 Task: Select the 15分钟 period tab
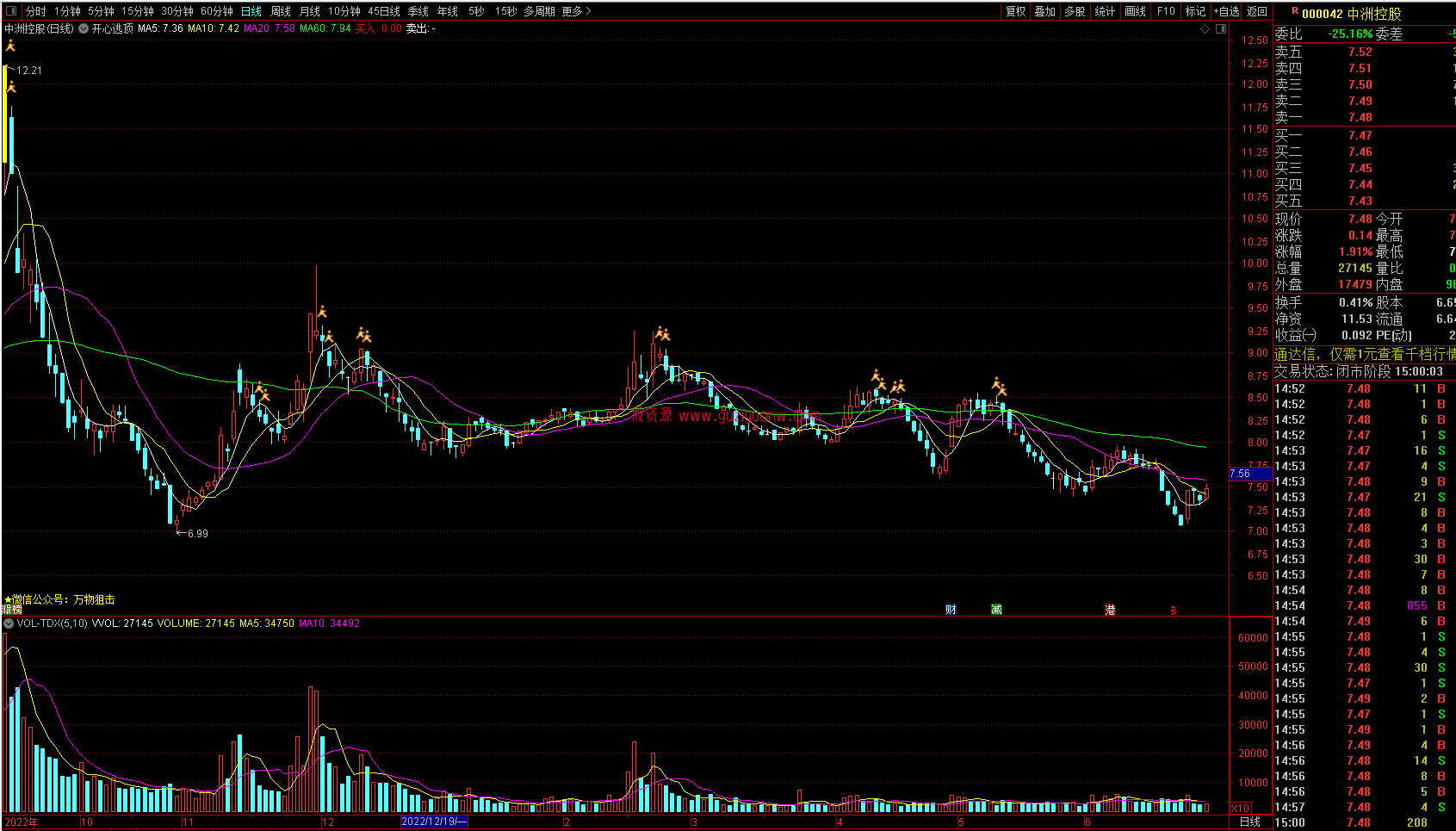tap(137, 11)
